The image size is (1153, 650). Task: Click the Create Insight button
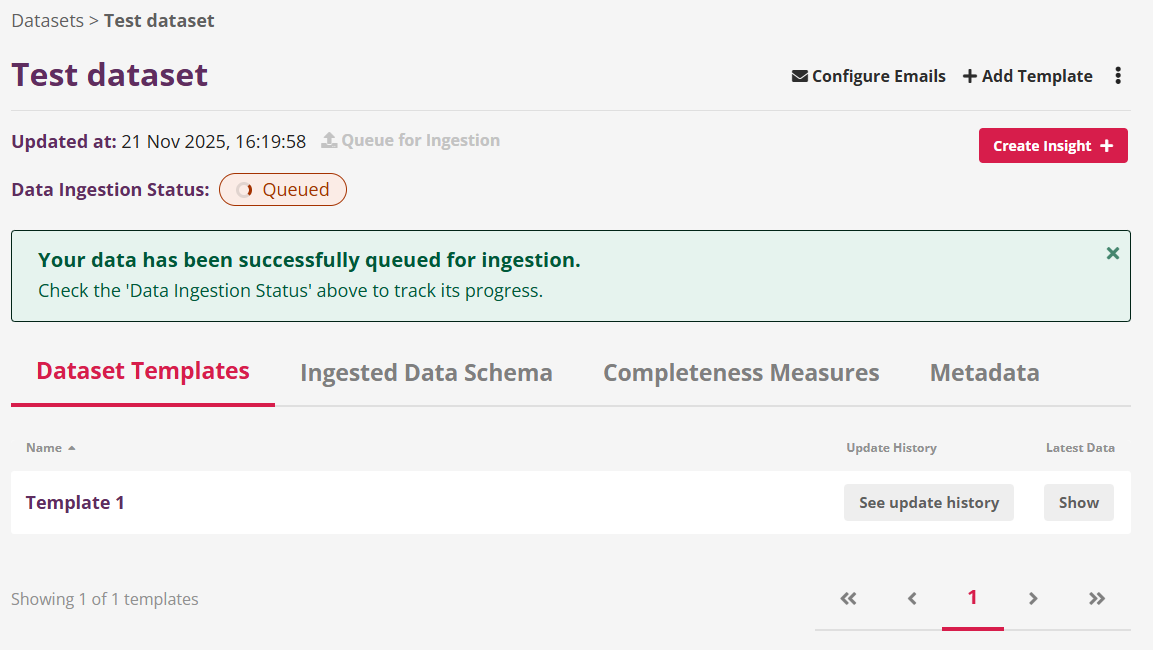pos(1053,145)
